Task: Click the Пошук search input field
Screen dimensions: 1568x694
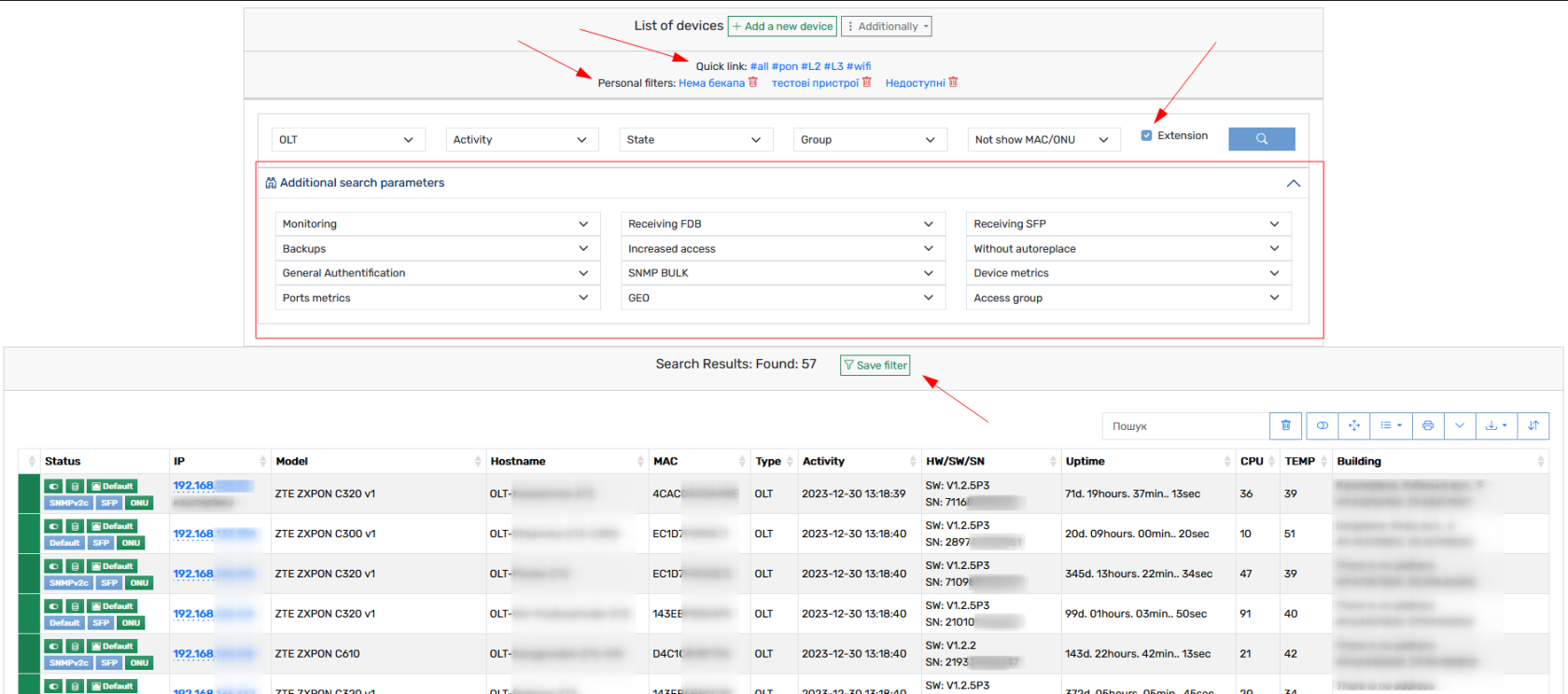Action: (1185, 426)
